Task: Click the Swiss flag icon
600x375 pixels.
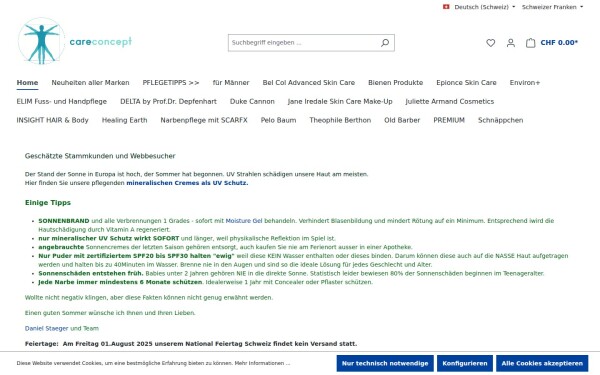Action: pos(446,7)
